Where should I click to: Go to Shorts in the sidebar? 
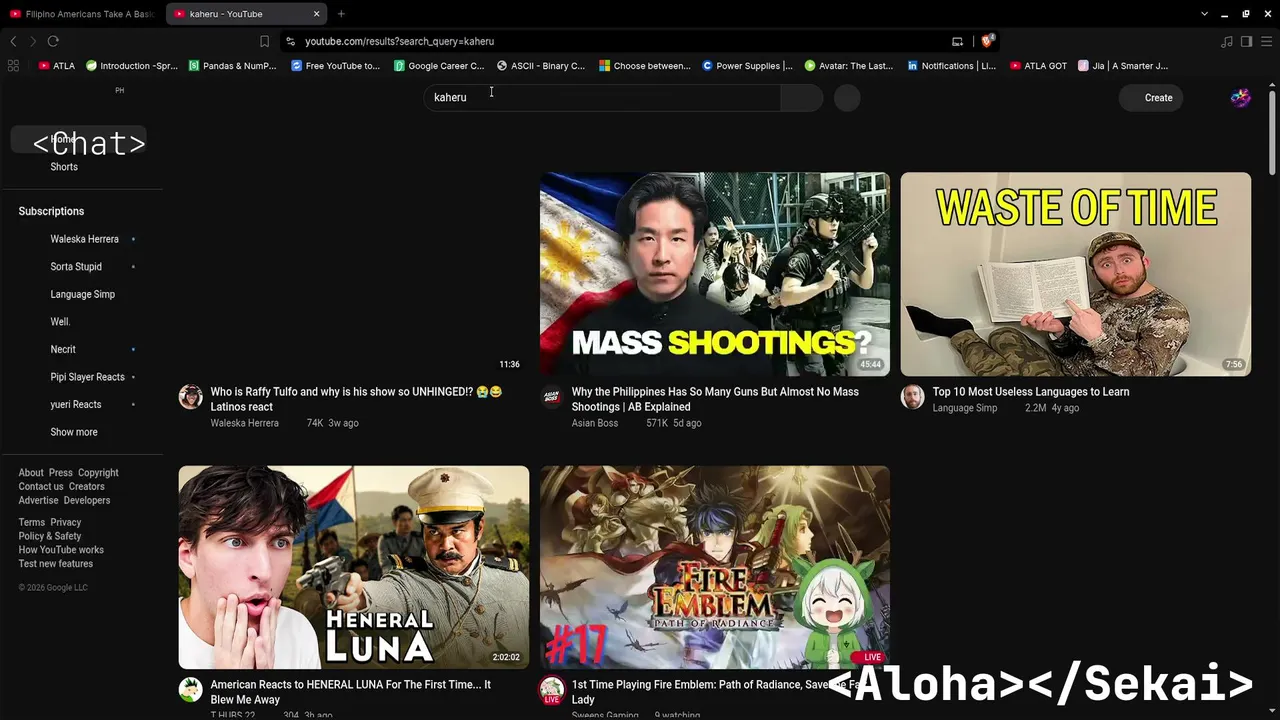coord(64,167)
